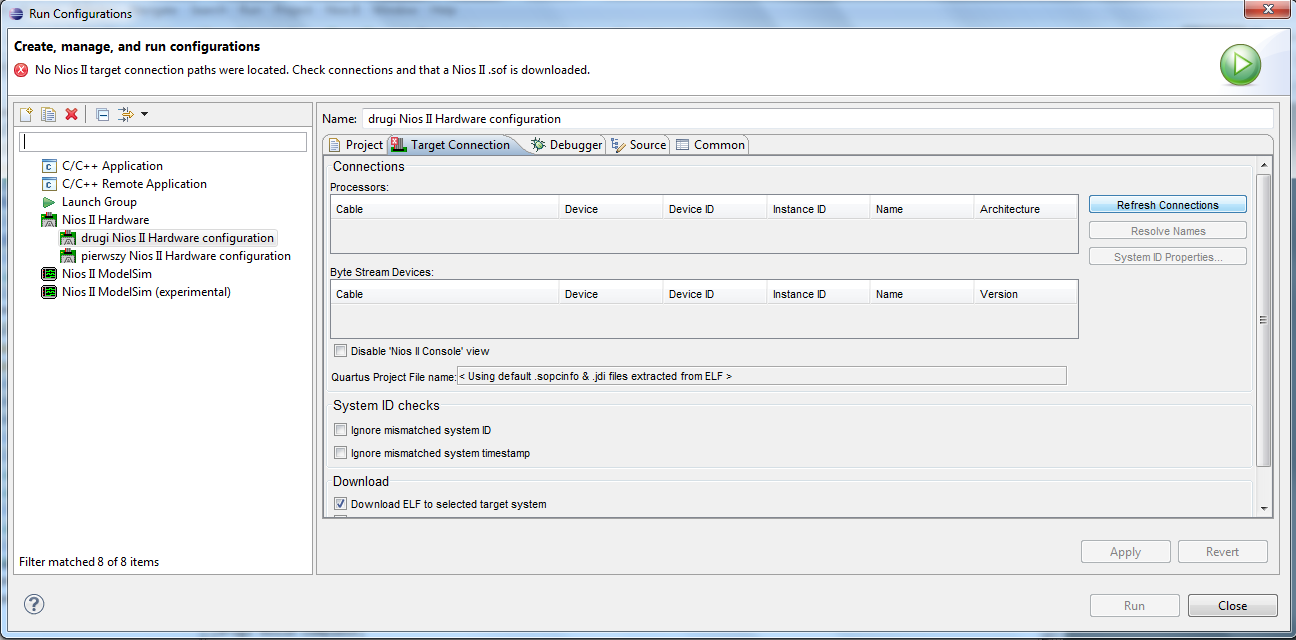Switch to the Common tab

point(711,145)
